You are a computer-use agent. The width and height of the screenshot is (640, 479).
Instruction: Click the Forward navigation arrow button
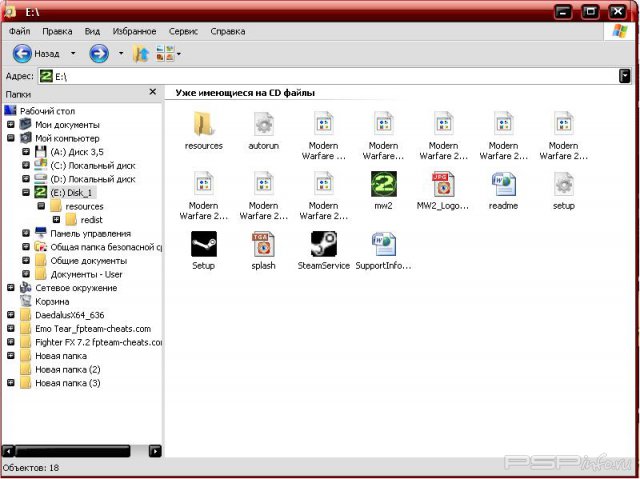click(x=98, y=53)
